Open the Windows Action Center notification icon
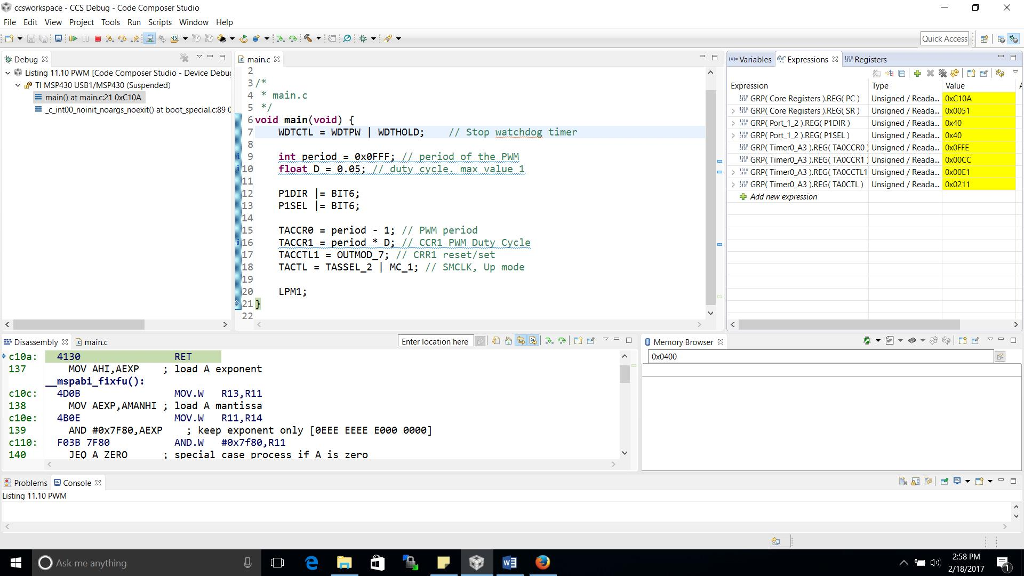This screenshot has height=576, width=1024. 1004,562
